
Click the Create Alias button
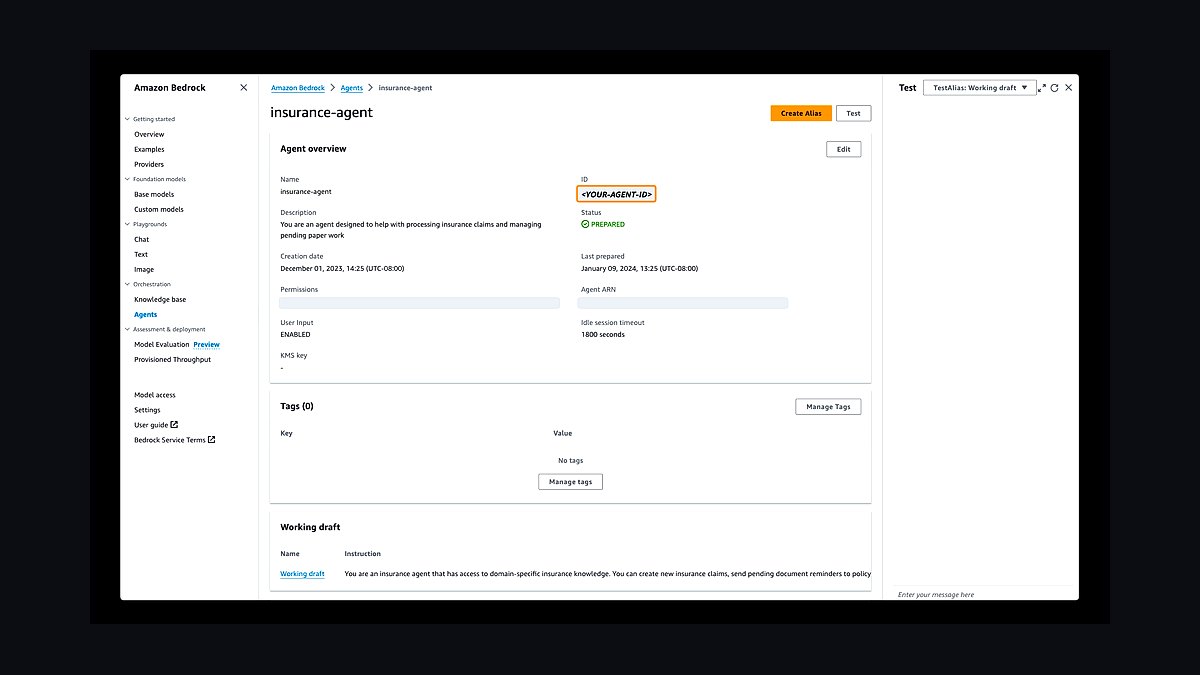pos(801,113)
